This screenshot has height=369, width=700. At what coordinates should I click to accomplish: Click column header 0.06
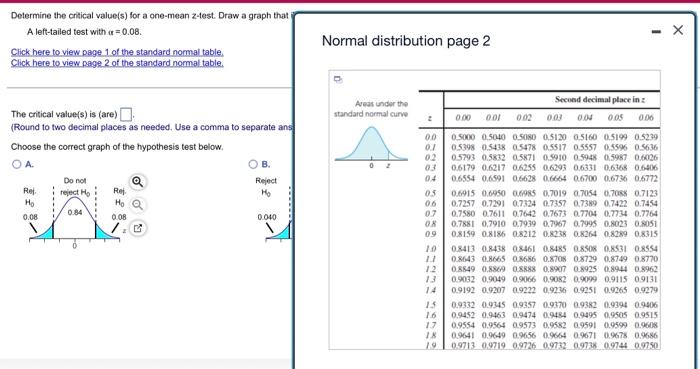pos(646,118)
